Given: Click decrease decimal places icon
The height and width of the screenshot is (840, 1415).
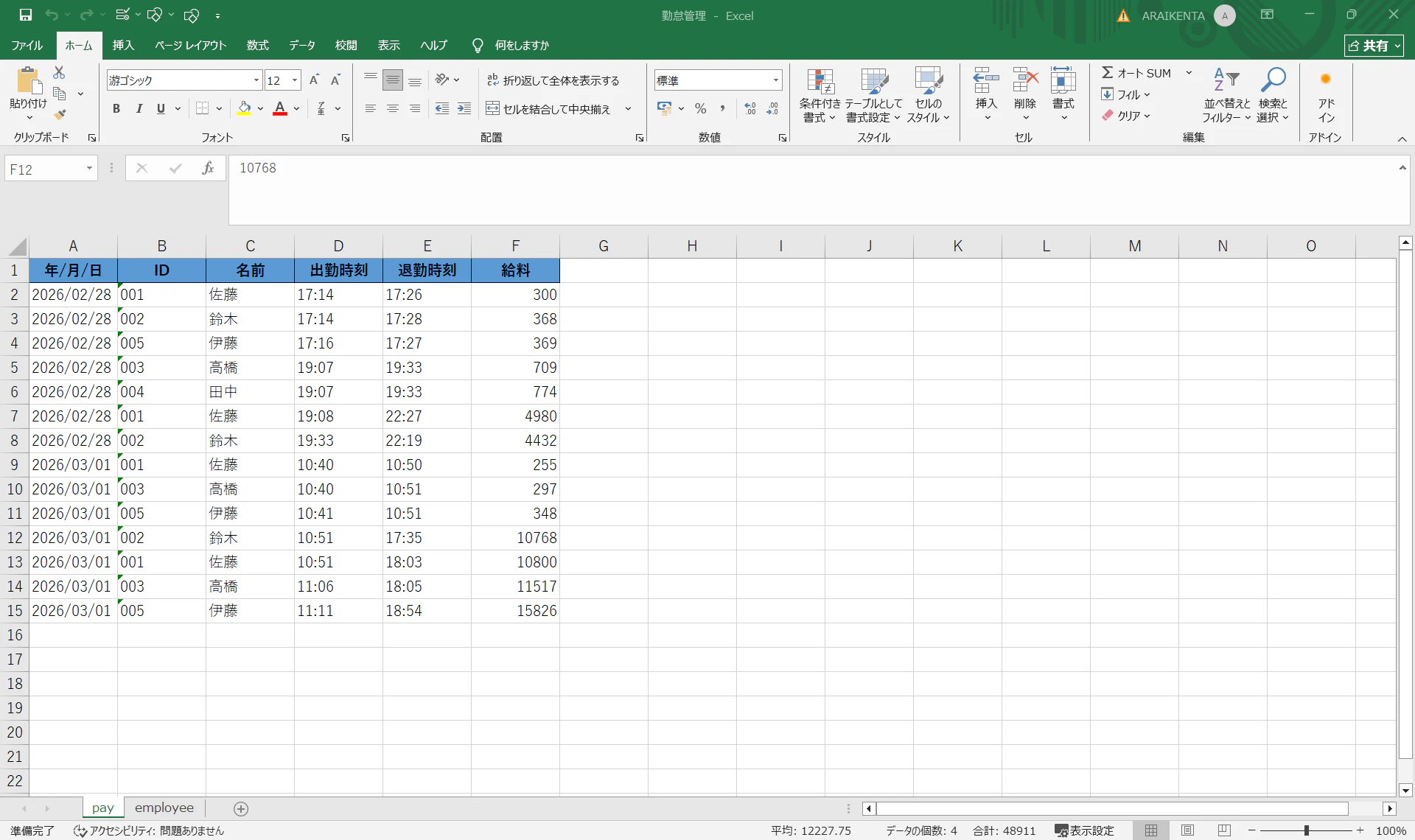Looking at the screenshot, I should pos(772,108).
